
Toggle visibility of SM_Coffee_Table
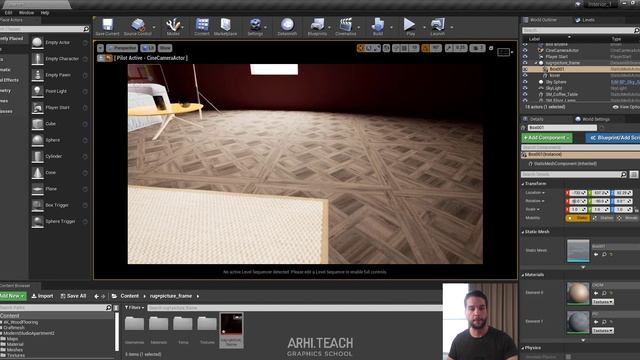(x=525, y=94)
